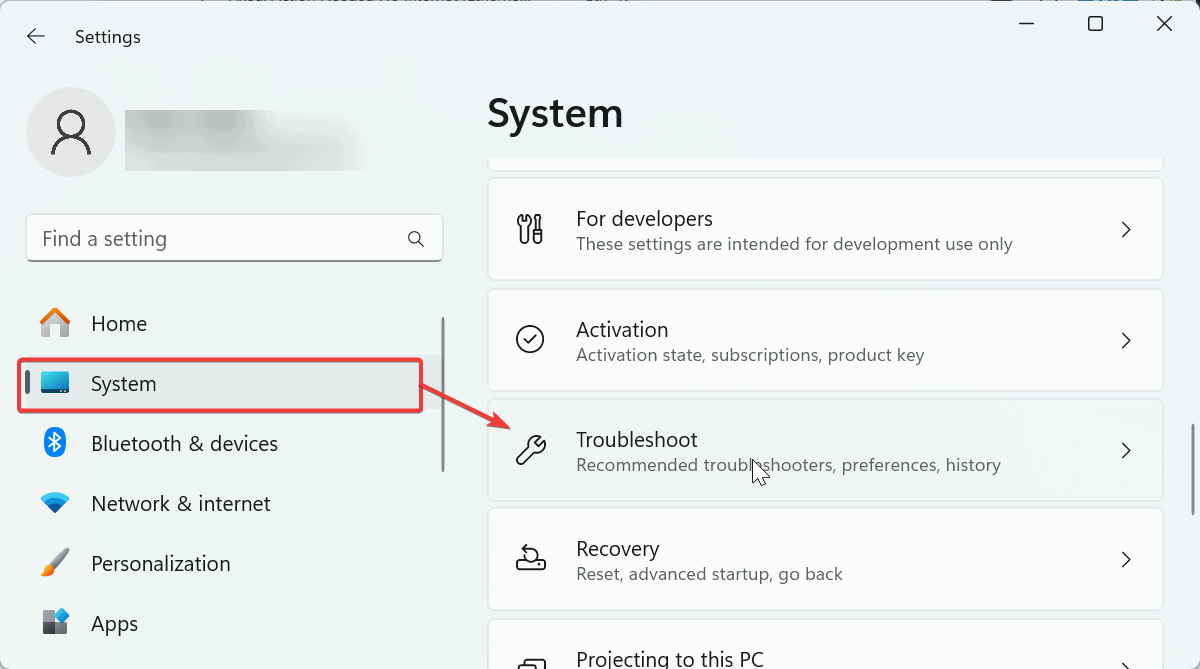Open the For developers settings card
The image size is (1200, 669).
825,230
